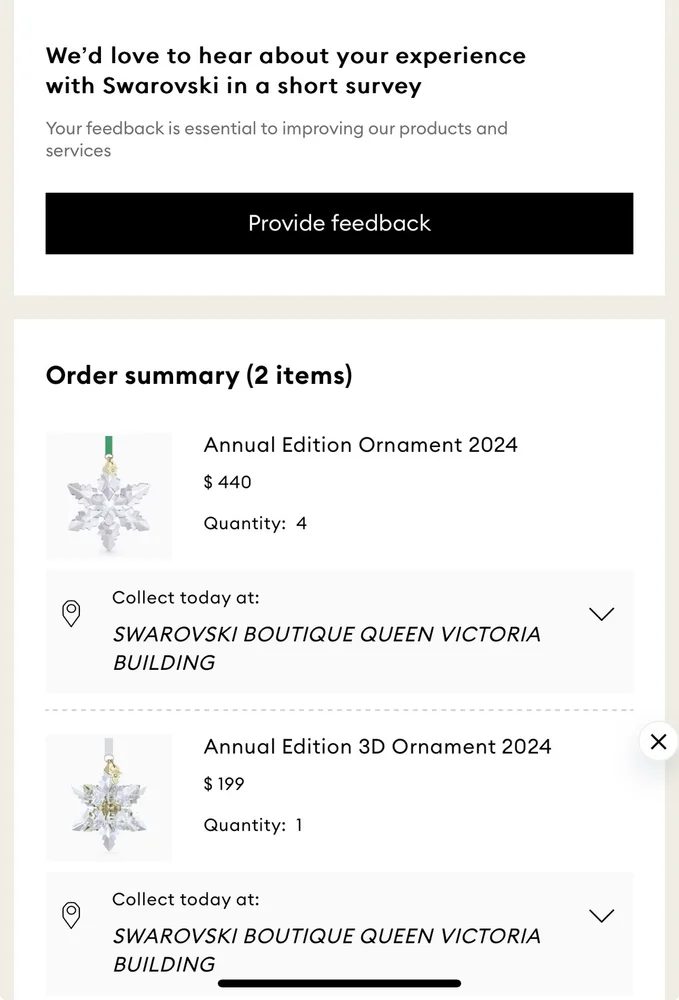Open the green-ribbon Annual Edition Ornament thumbnail
The image size is (679, 1000).
[x=109, y=495]
